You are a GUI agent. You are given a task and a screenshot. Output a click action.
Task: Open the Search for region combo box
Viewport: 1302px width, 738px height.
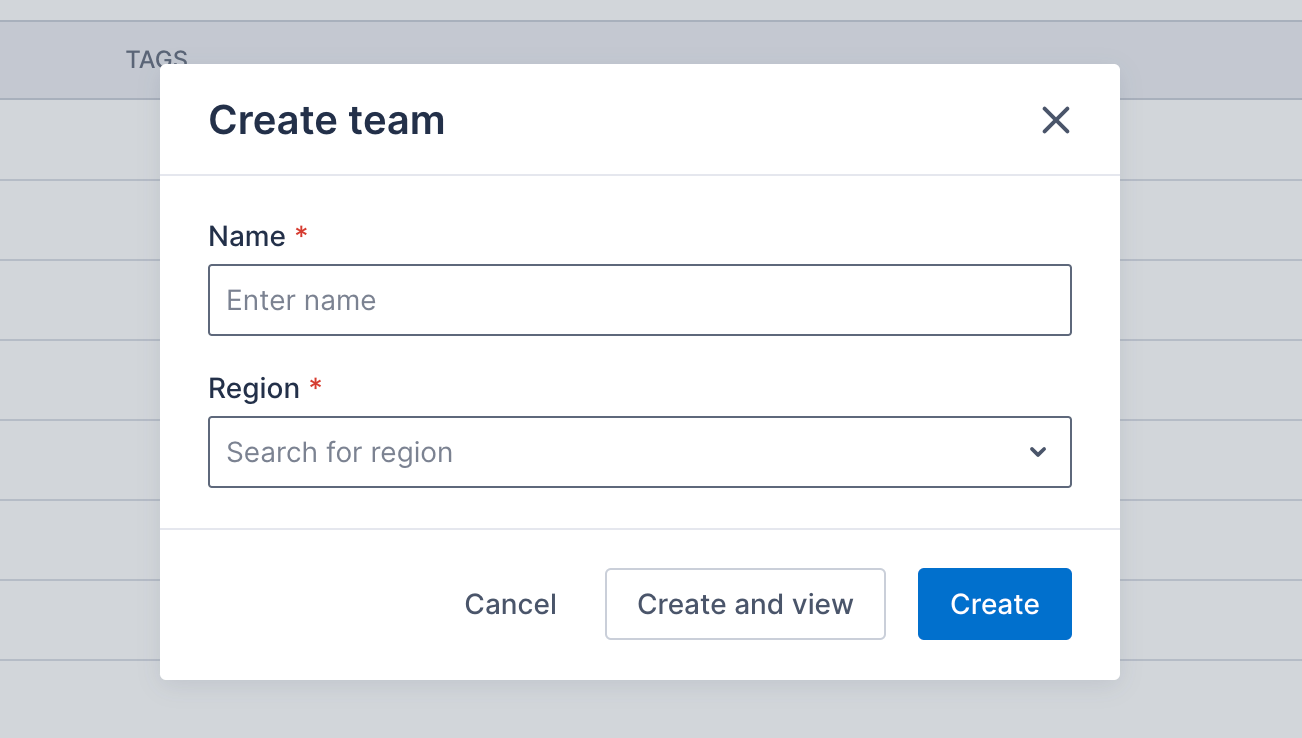640,452
